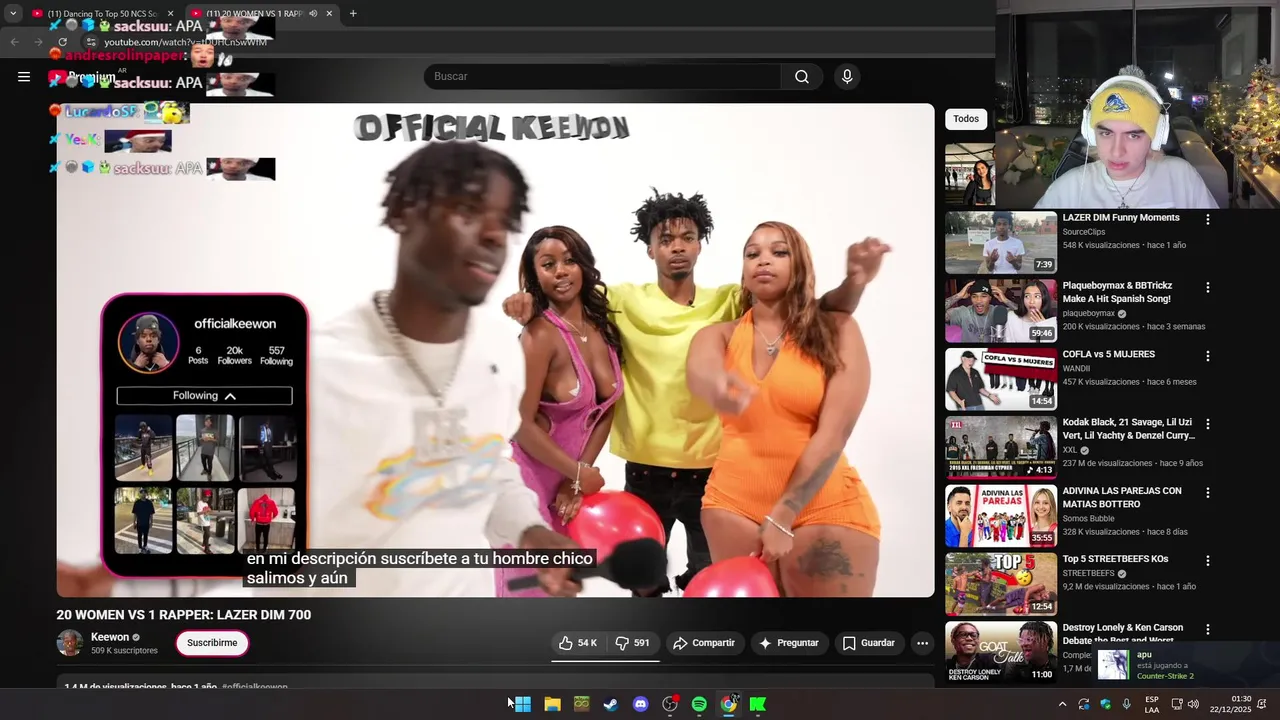This screenshot has height=720, width=1280.
Task: Open the tab search dropdown arrow
Action: pos(12,13)
